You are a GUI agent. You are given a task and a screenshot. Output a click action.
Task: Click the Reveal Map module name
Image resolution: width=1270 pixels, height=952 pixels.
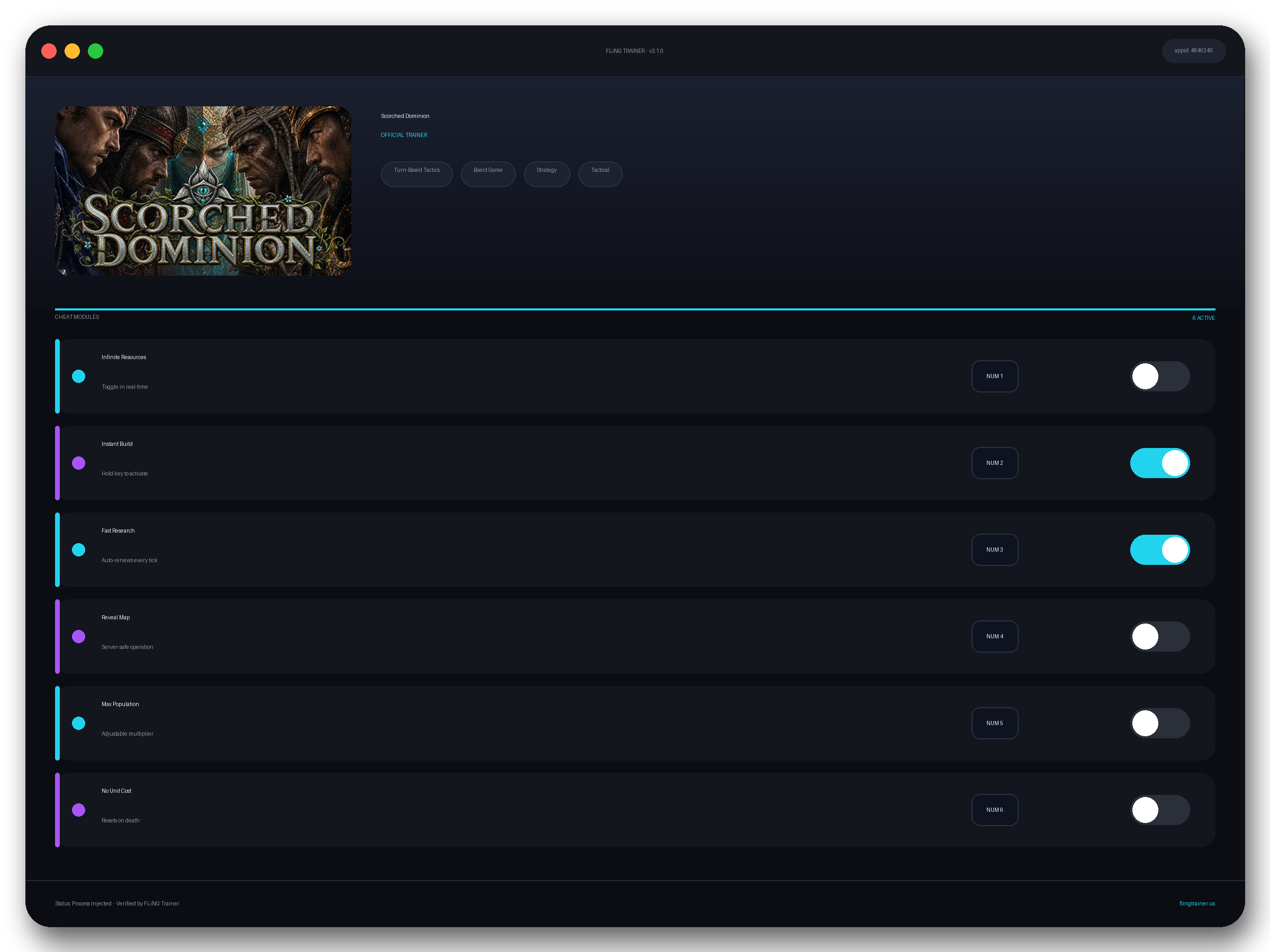point(116,617)
